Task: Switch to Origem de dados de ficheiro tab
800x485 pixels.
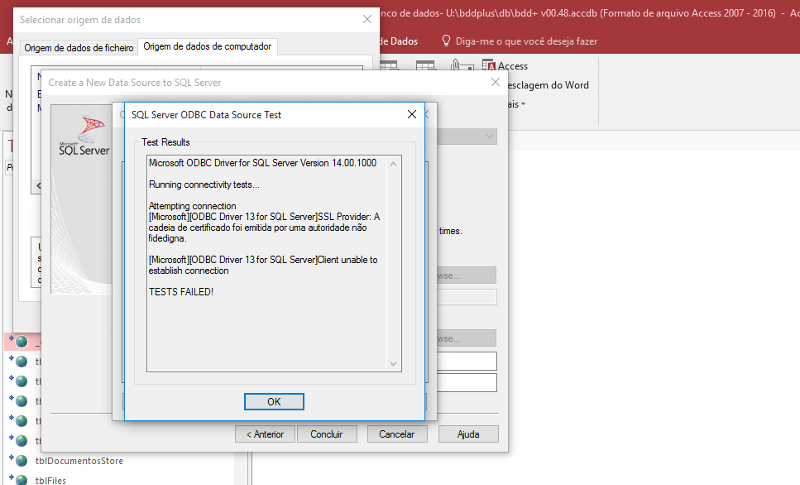Action: 79,47
